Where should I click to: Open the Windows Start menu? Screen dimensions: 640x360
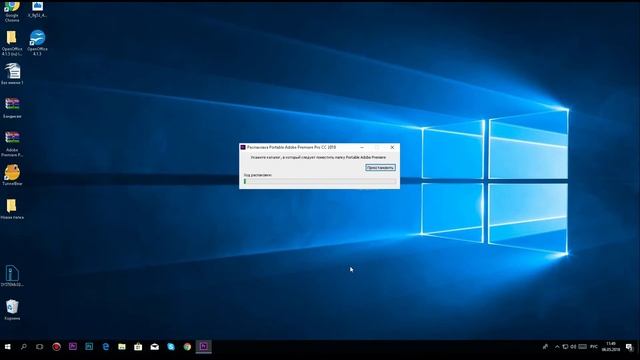coord(7,347)
